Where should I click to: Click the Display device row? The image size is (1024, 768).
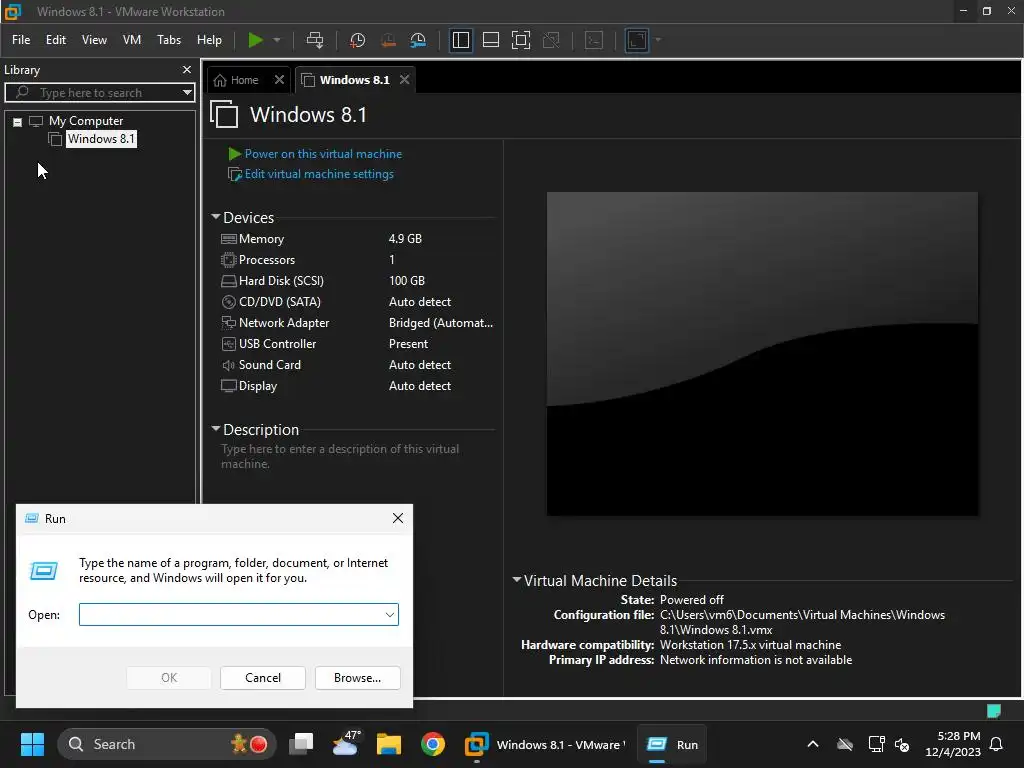click(358, 386)
